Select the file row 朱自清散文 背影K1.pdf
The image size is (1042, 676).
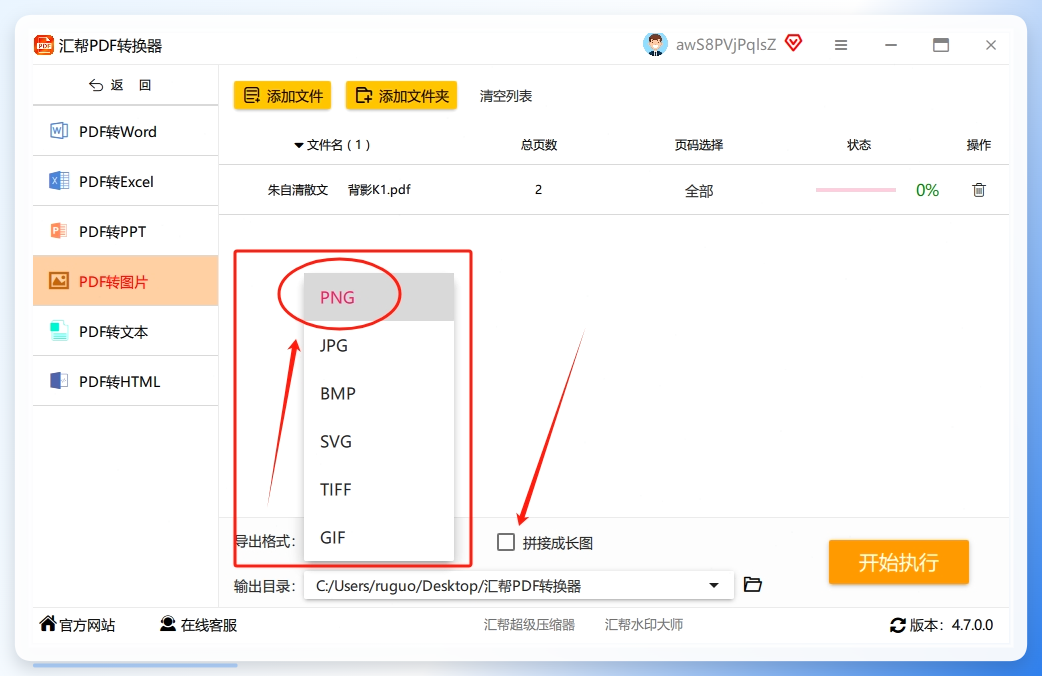pos(613,190)
